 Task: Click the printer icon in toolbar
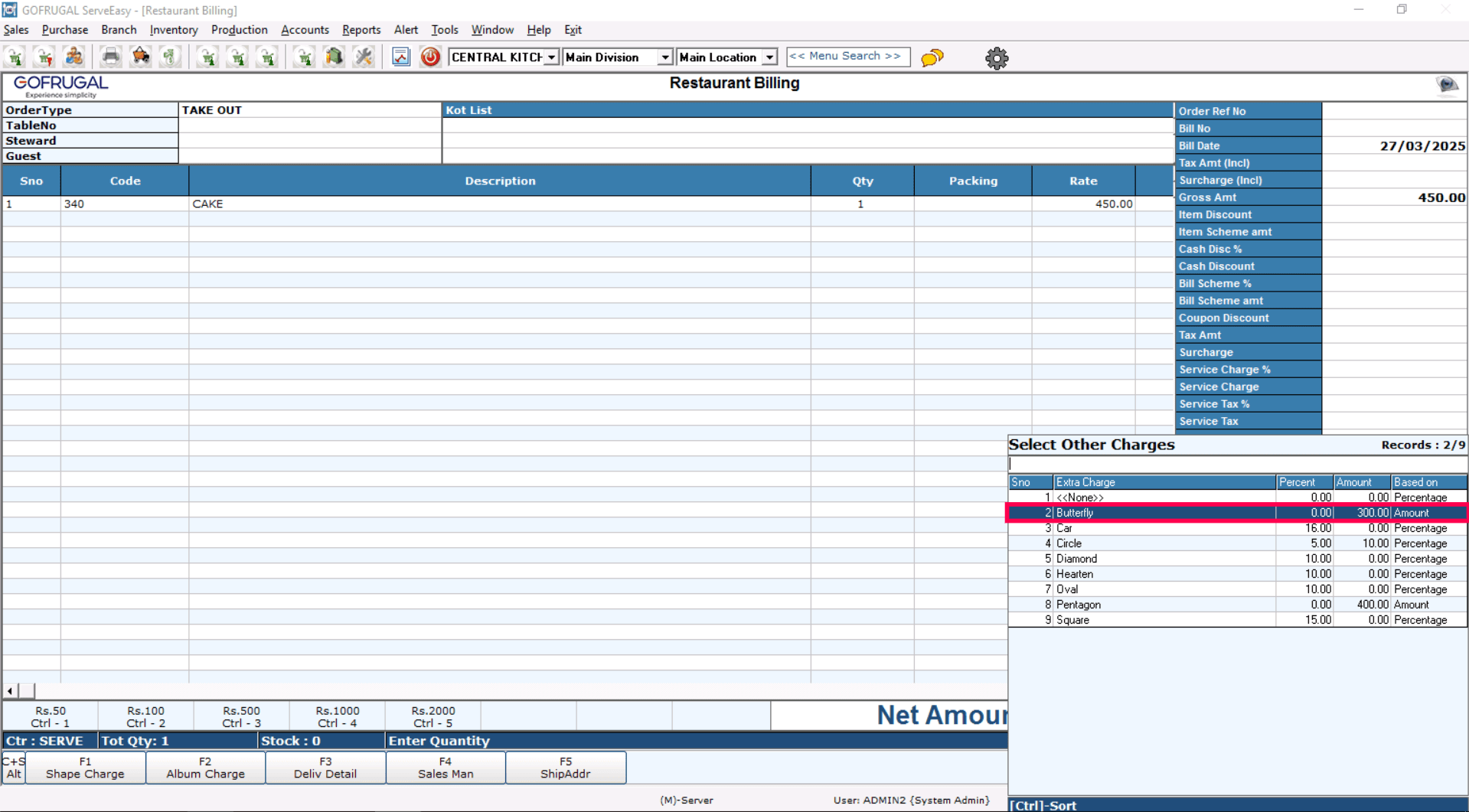coord(111,57)
